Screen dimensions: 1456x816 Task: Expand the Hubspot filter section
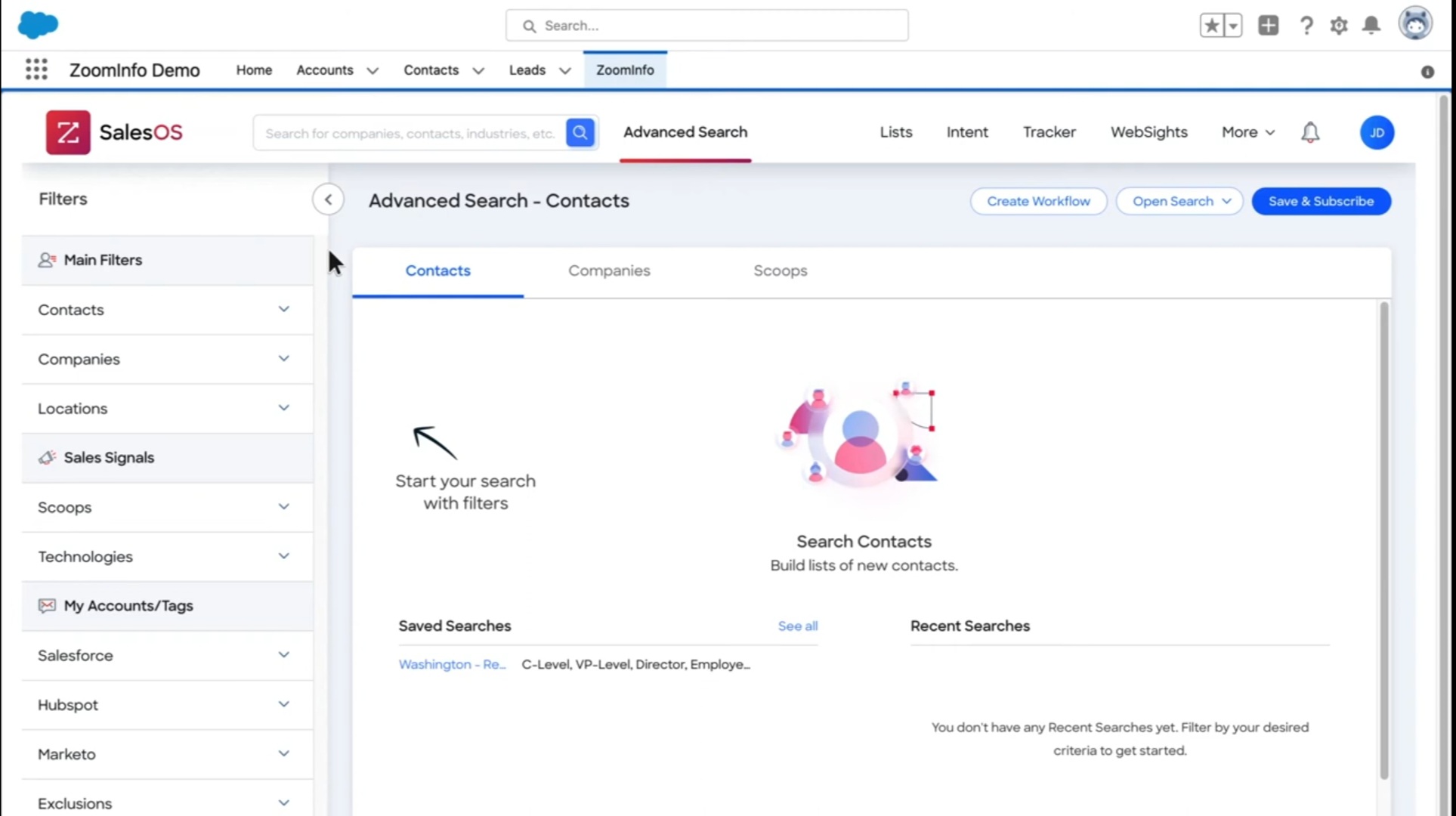pos(167,704)
